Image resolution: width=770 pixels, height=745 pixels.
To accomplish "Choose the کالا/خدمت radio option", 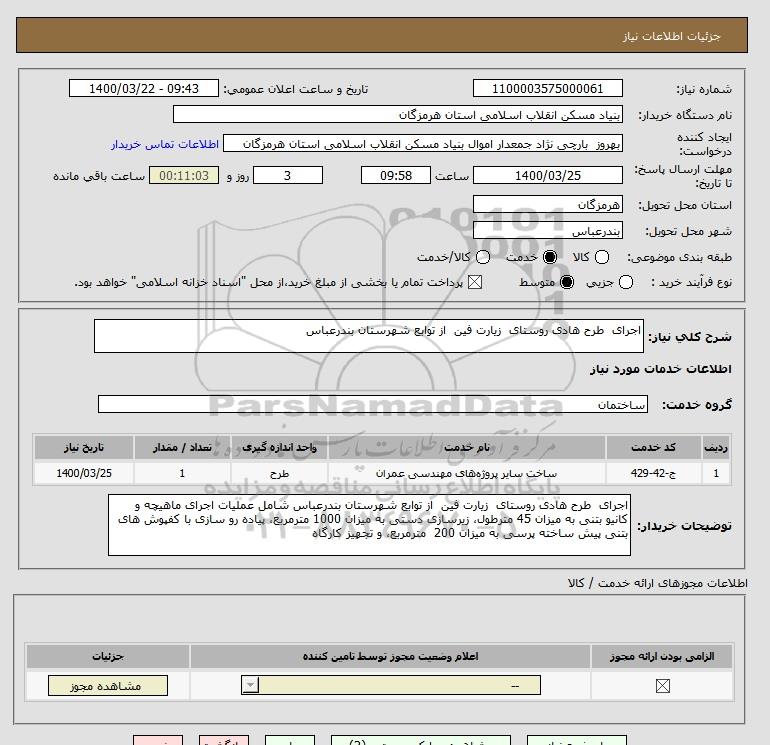I will (x=483, y=257).
